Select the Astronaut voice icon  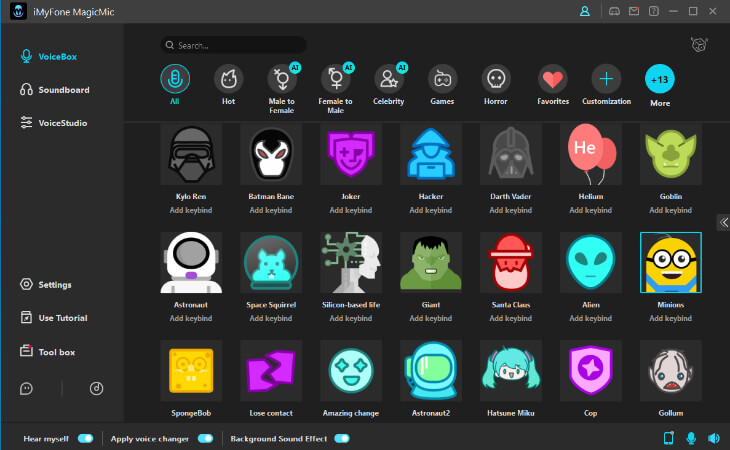pyautogui.click(x=191, y=262)
